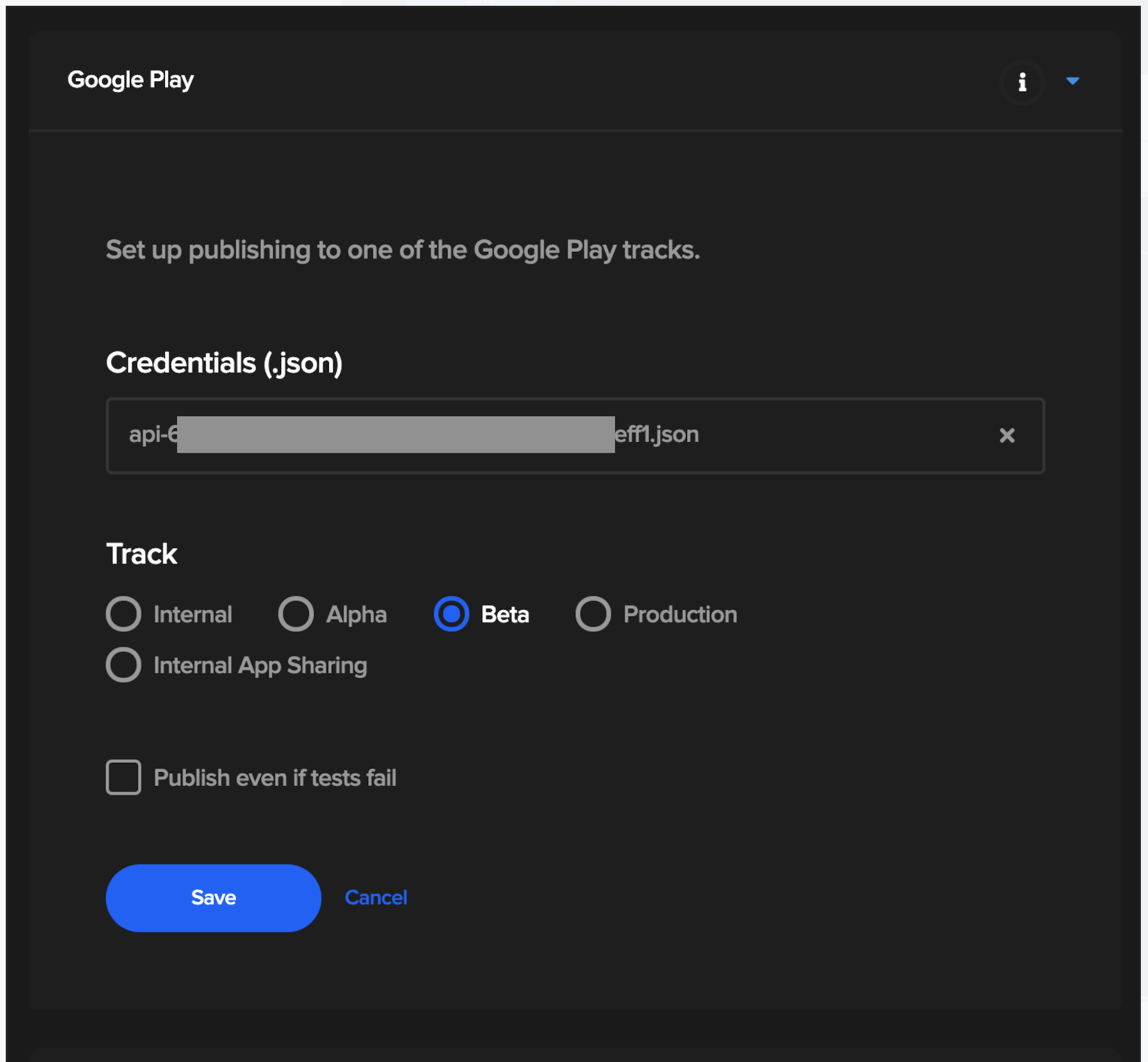Select the Internal track radio button

[x=124, y=614]
